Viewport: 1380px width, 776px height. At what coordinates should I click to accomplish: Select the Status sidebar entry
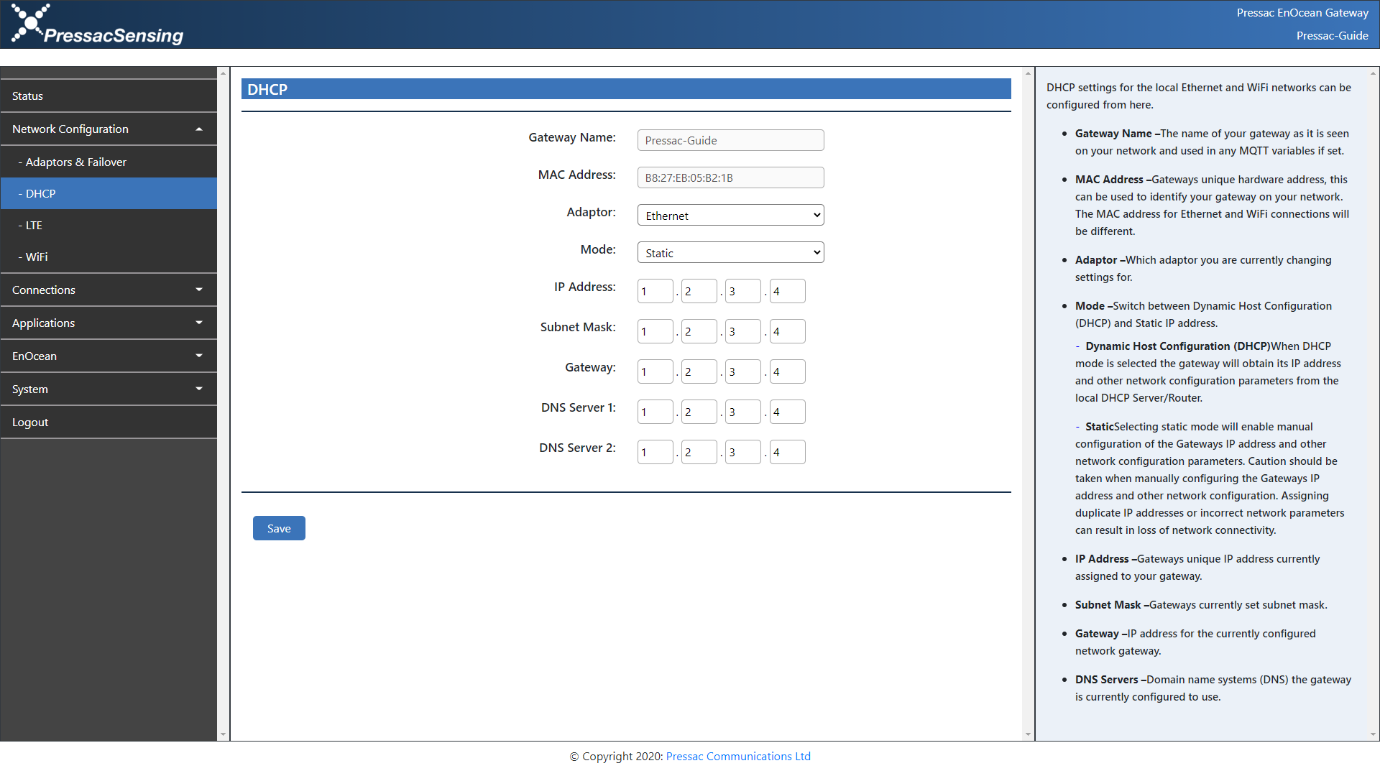(x=60, y=96)
